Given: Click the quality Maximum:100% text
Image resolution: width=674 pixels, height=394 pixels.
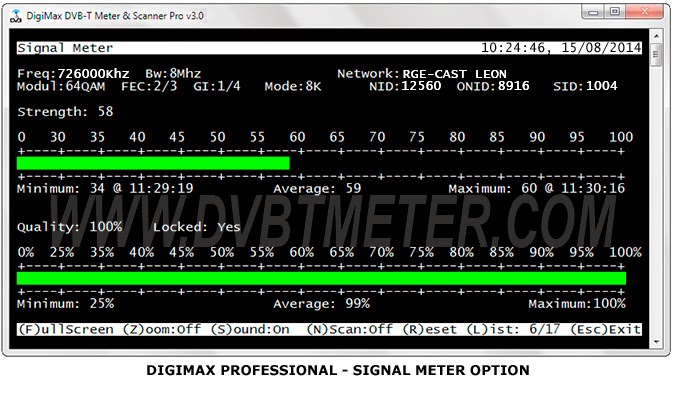Looking at the screenshot, I should click(x=577, y=304).
